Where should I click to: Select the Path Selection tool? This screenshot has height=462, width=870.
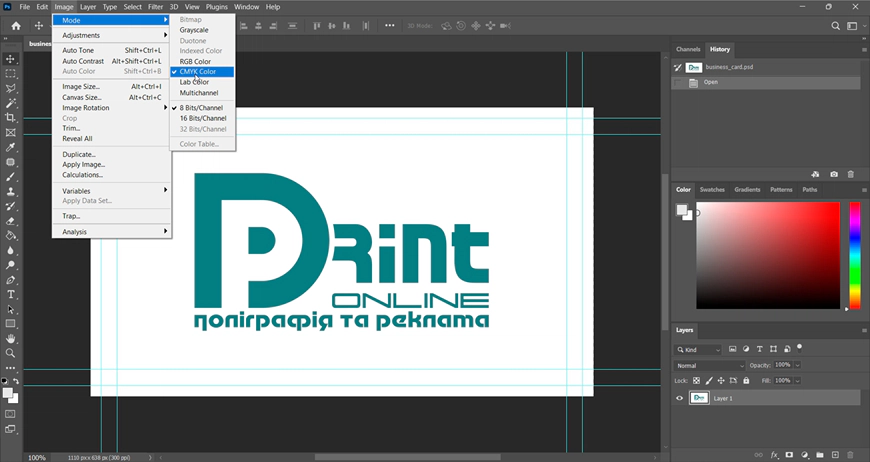coord(10,309)
